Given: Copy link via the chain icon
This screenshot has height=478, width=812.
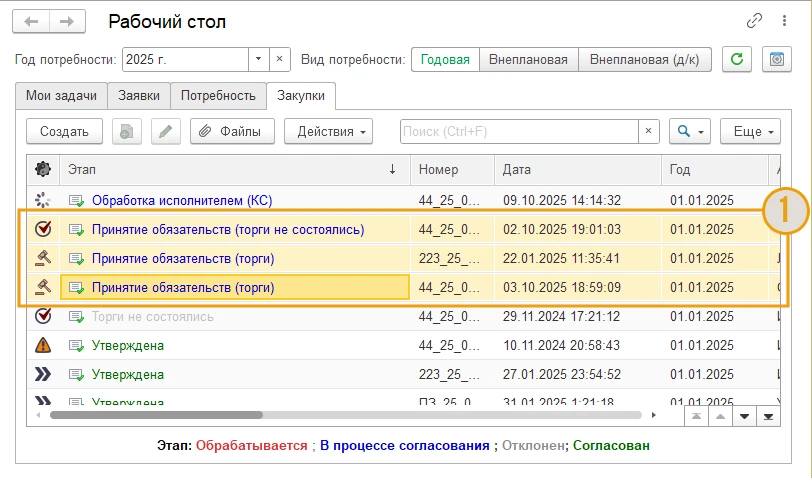Looking at the screenshot, I should click(754, 21).
